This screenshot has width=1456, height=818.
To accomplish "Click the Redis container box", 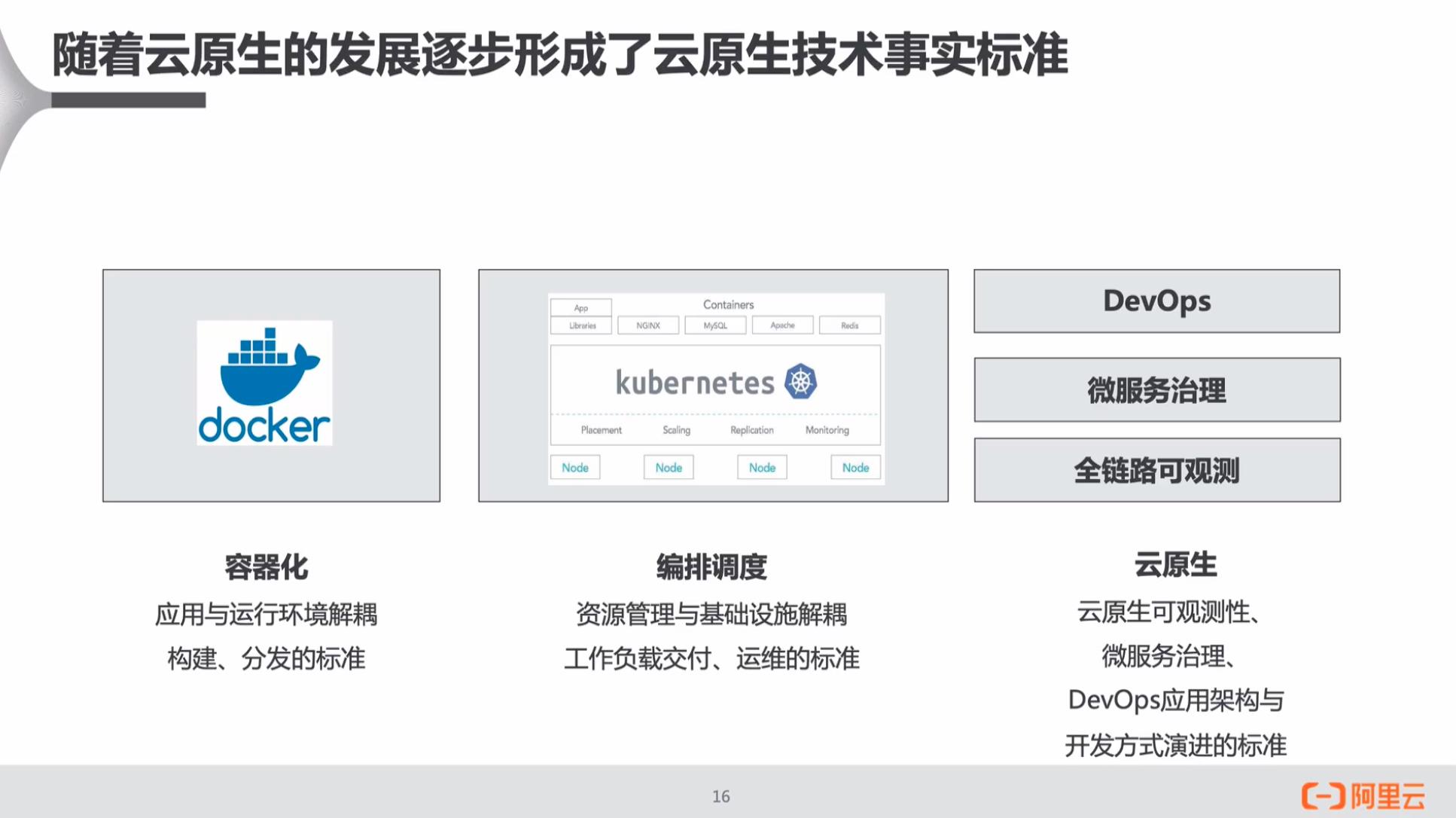I will (x=850, y=325).
